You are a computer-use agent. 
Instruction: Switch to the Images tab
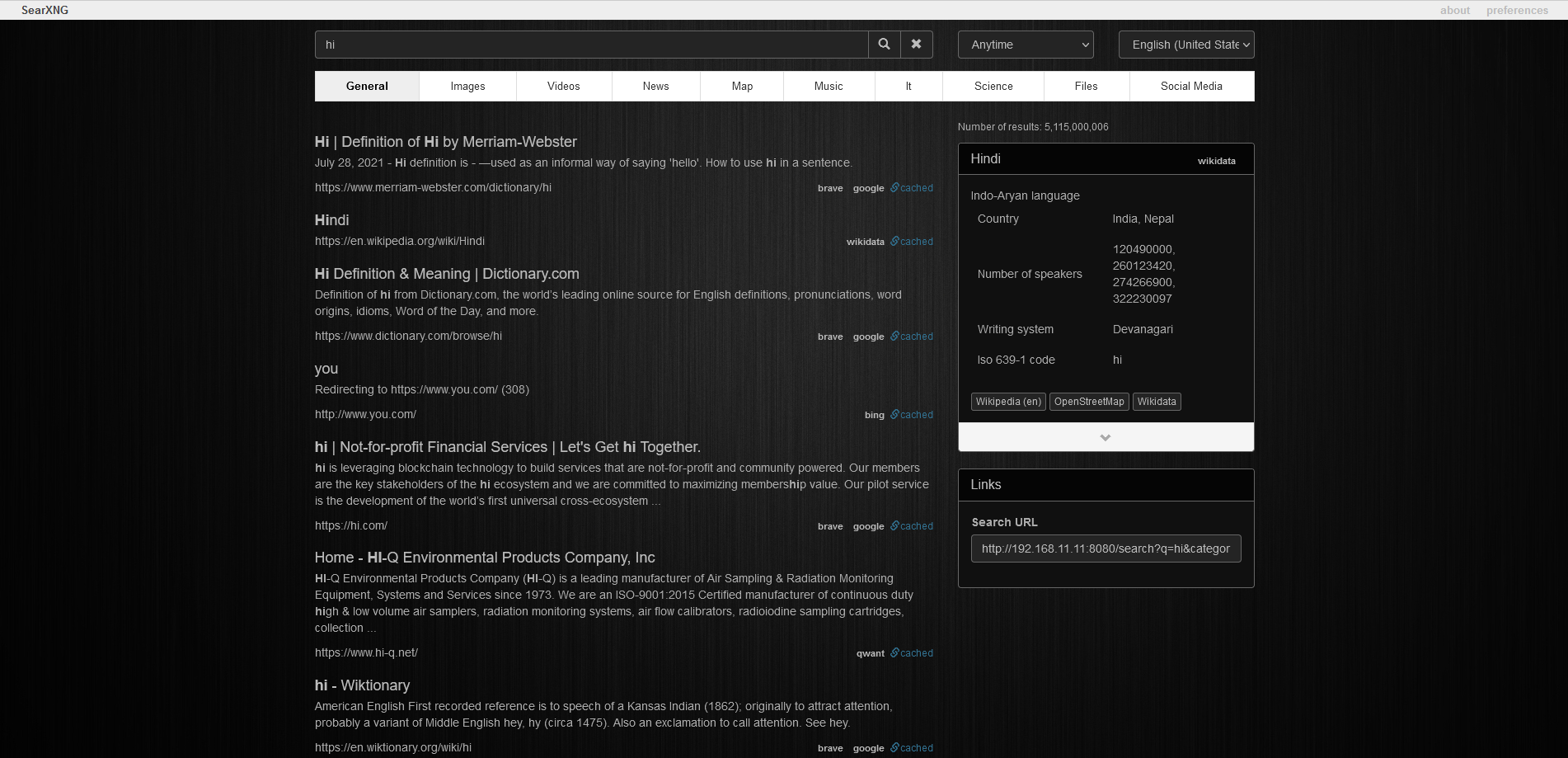point(467,86)
